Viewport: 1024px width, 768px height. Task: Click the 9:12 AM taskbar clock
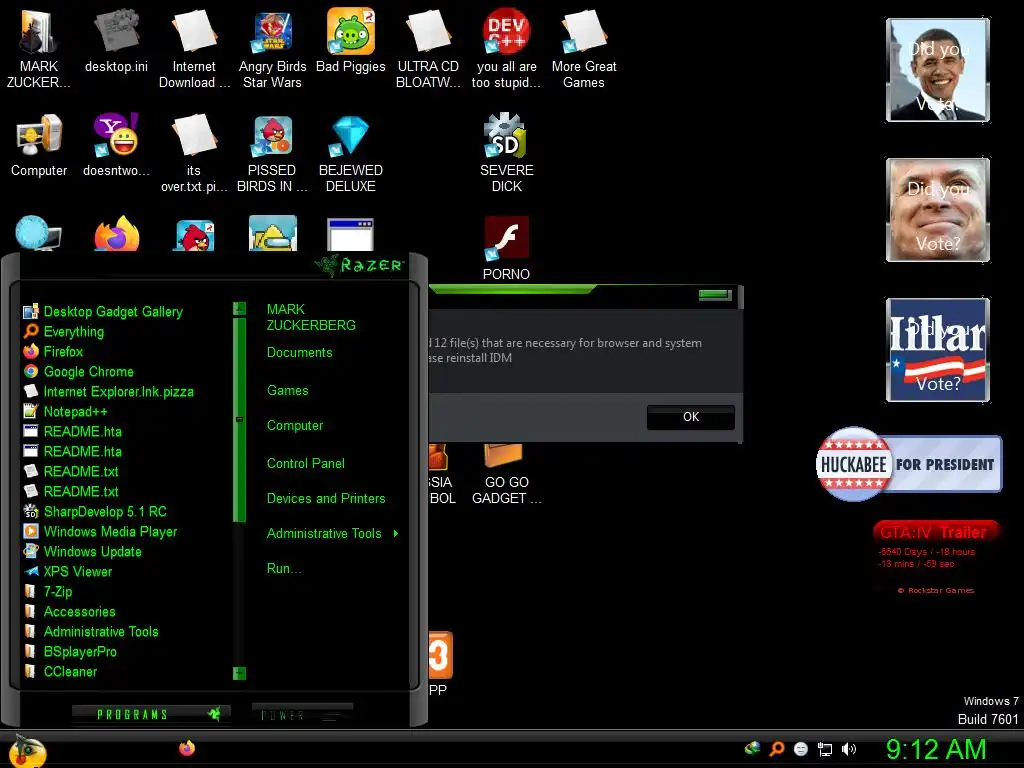[x=936, y=749]
